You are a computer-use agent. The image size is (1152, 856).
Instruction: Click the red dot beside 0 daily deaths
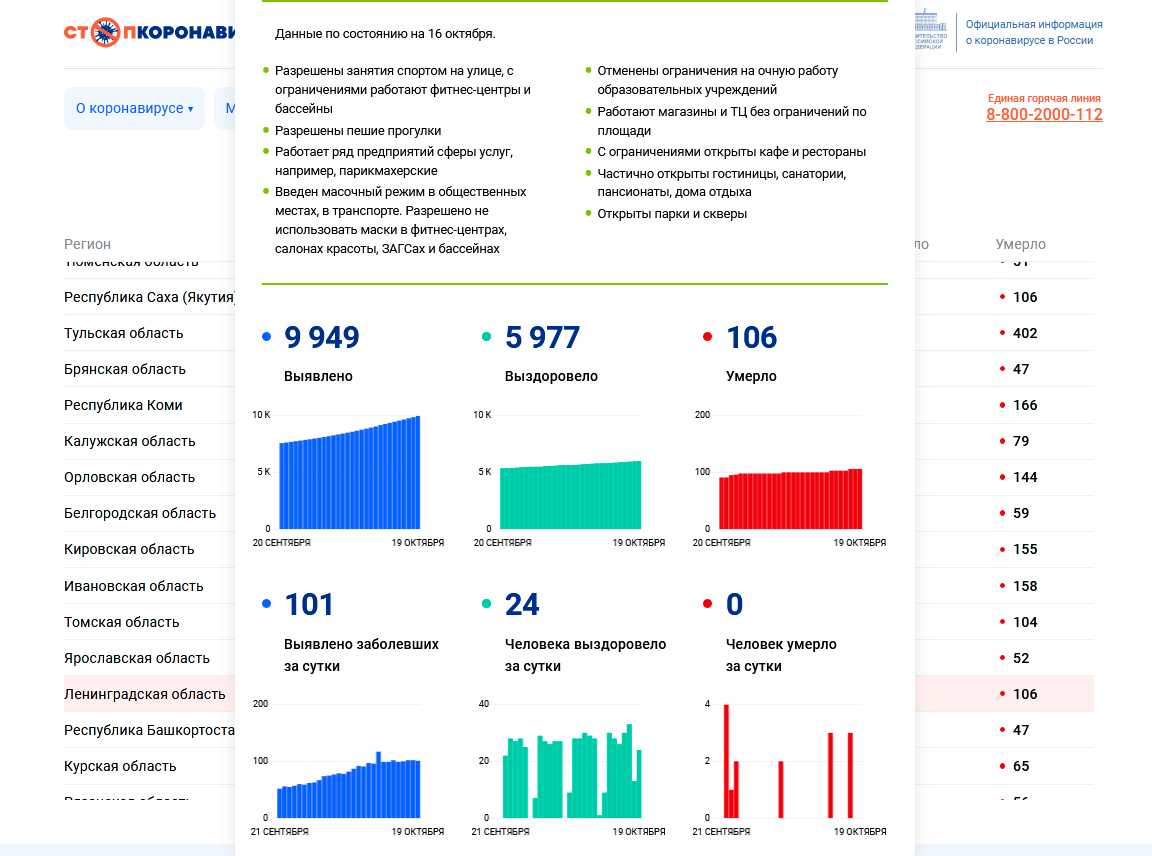tap(708, 604)
